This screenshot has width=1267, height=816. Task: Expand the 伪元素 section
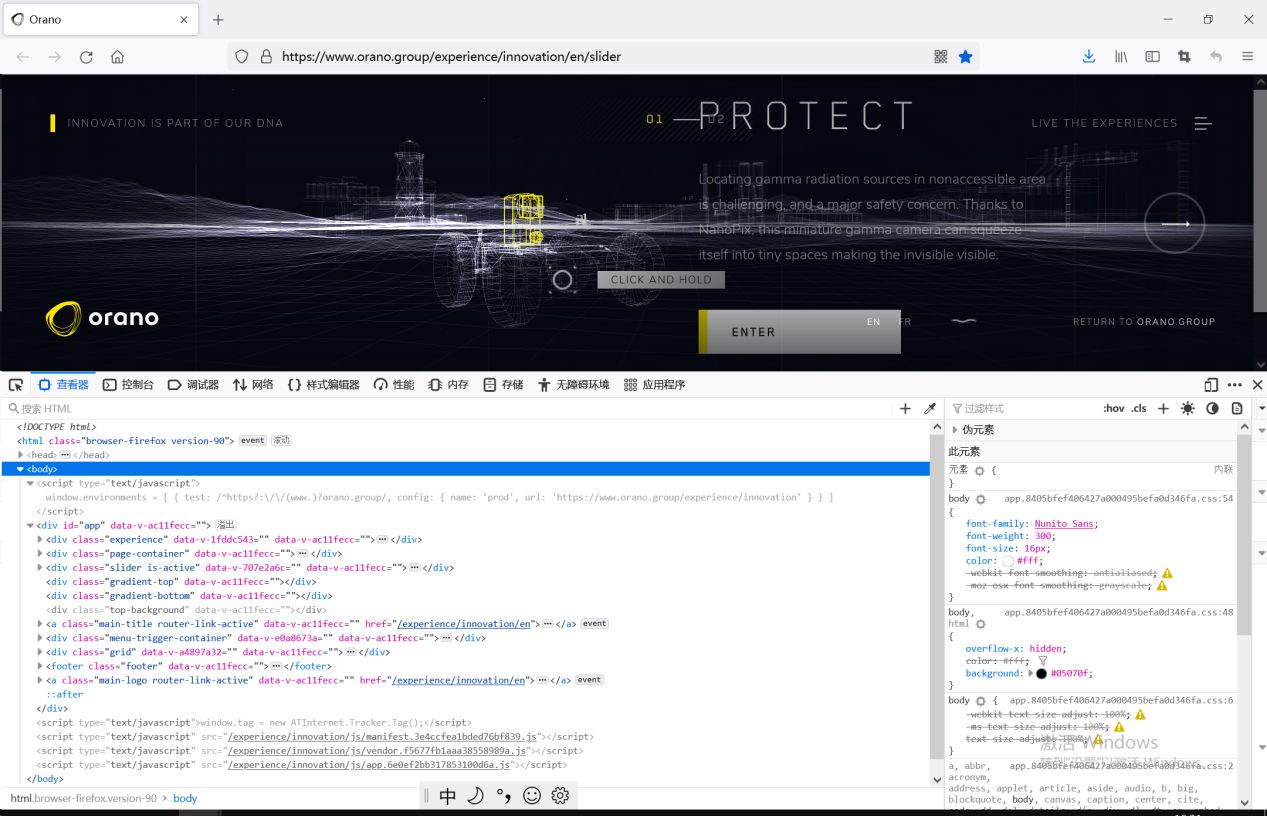[955, 430]
